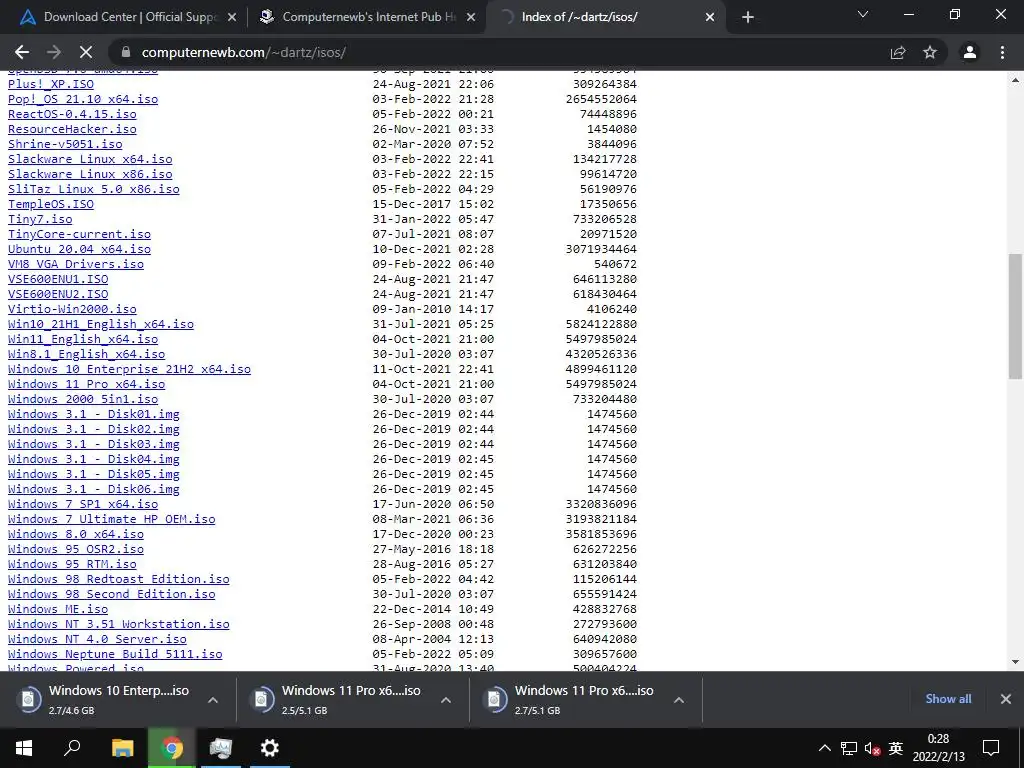Image resolution: width=1024 pixels, height=768 pixels.
Task: Open a new tab with the plus button
Action: [x=748, y=17]
